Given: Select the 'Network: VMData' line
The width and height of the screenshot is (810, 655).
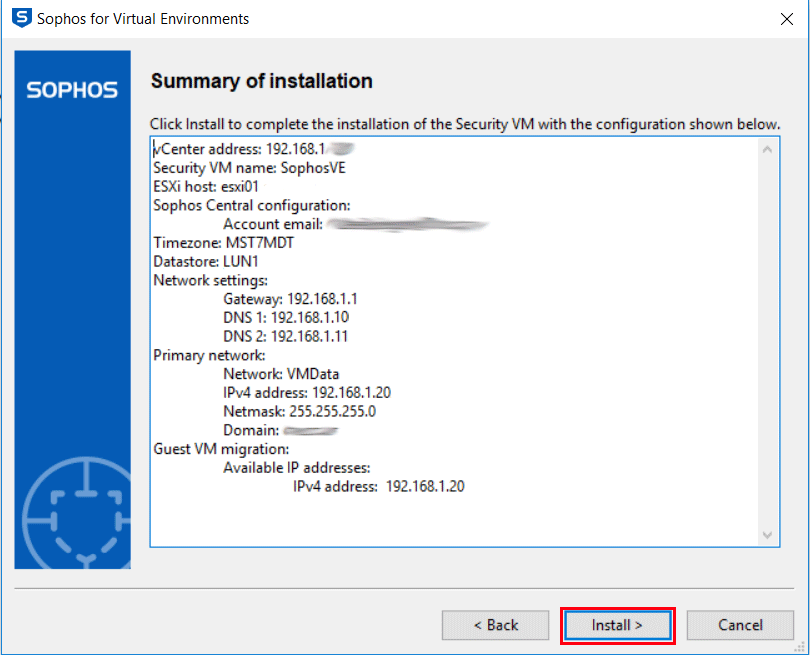Looking at the screenshot, I should 282,374.
